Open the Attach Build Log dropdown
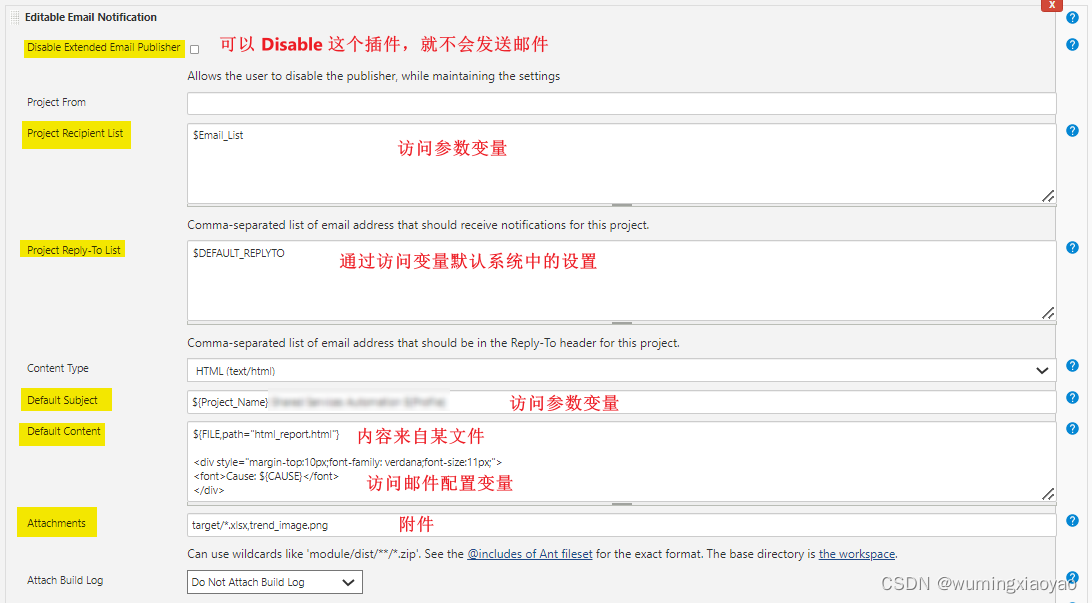1092x603 pixels. pyautogui.click(x=274, y=582)
